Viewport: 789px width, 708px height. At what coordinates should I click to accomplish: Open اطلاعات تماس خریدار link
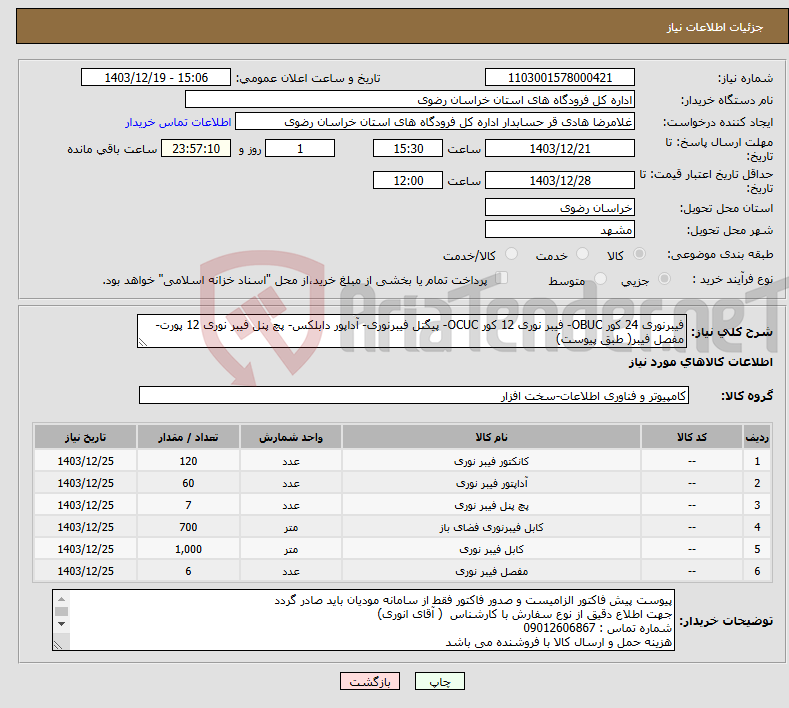click(178, 122)
